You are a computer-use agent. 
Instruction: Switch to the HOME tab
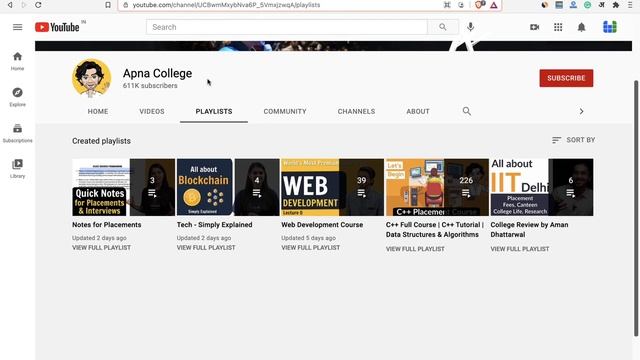click(x=98, y=111)
